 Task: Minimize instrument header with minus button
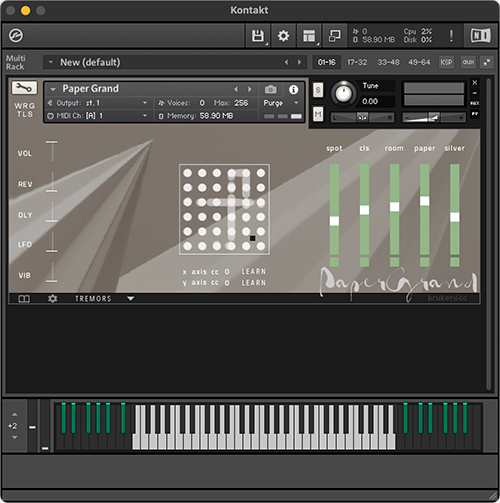point(475,93)
